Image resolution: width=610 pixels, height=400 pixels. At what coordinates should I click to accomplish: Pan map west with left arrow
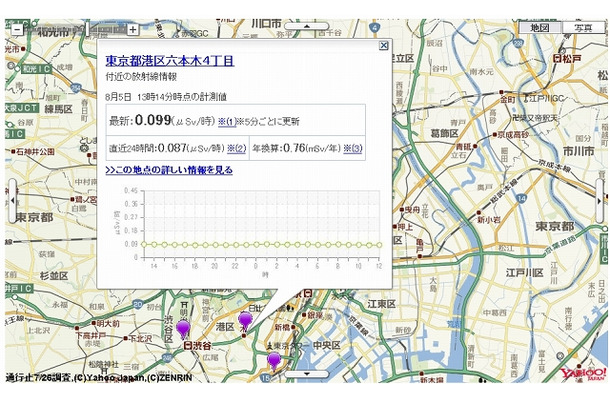(x=12, y=201)
